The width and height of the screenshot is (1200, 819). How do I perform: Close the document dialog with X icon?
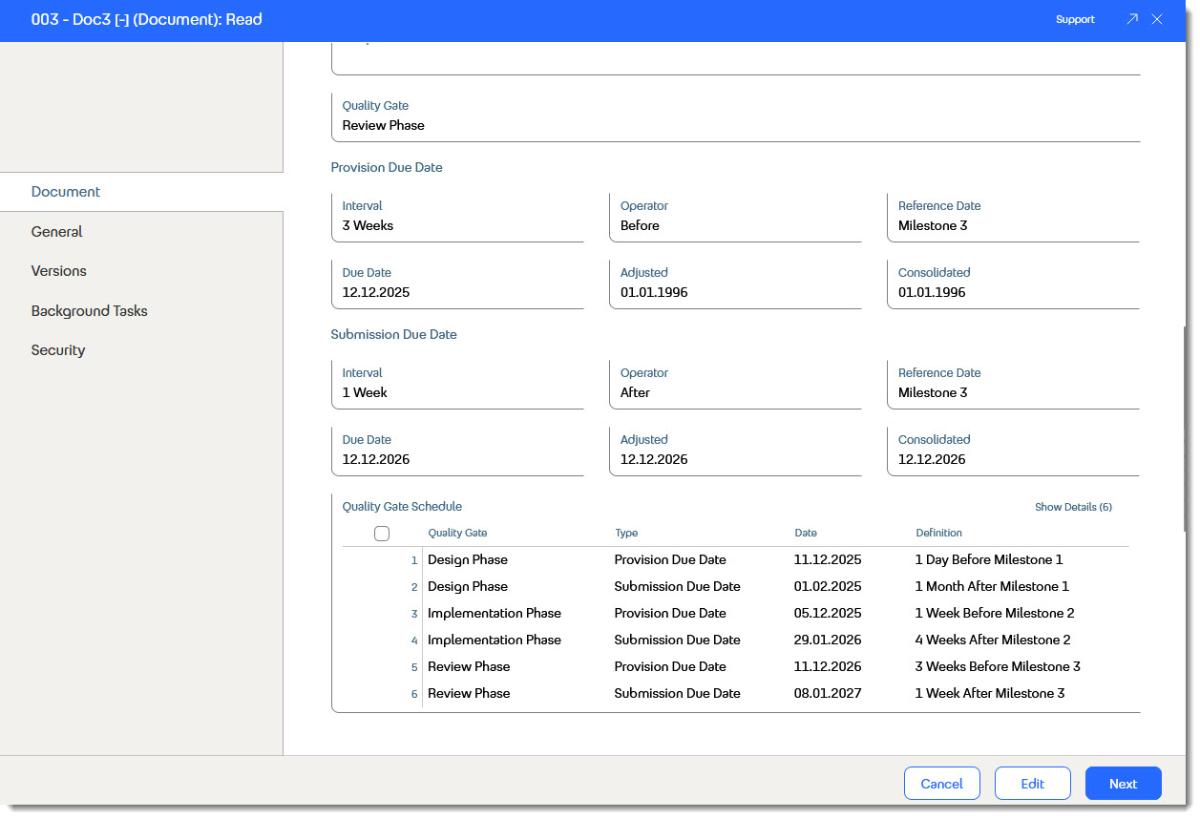pos(1157,20)
